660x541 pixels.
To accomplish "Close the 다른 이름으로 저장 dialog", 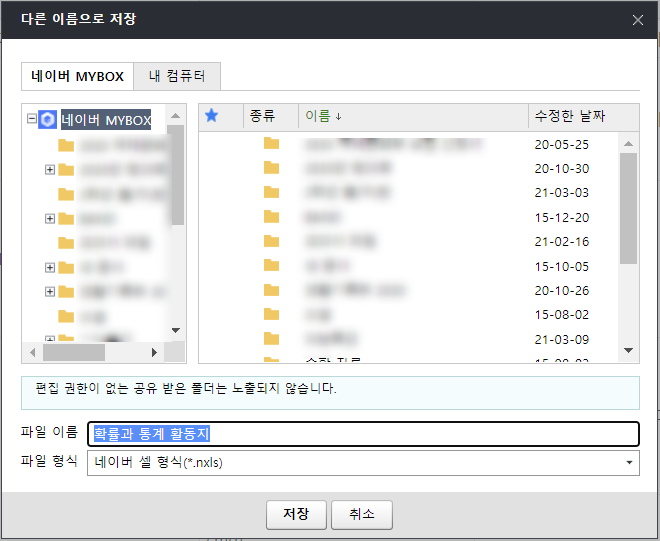I will 638,20.
